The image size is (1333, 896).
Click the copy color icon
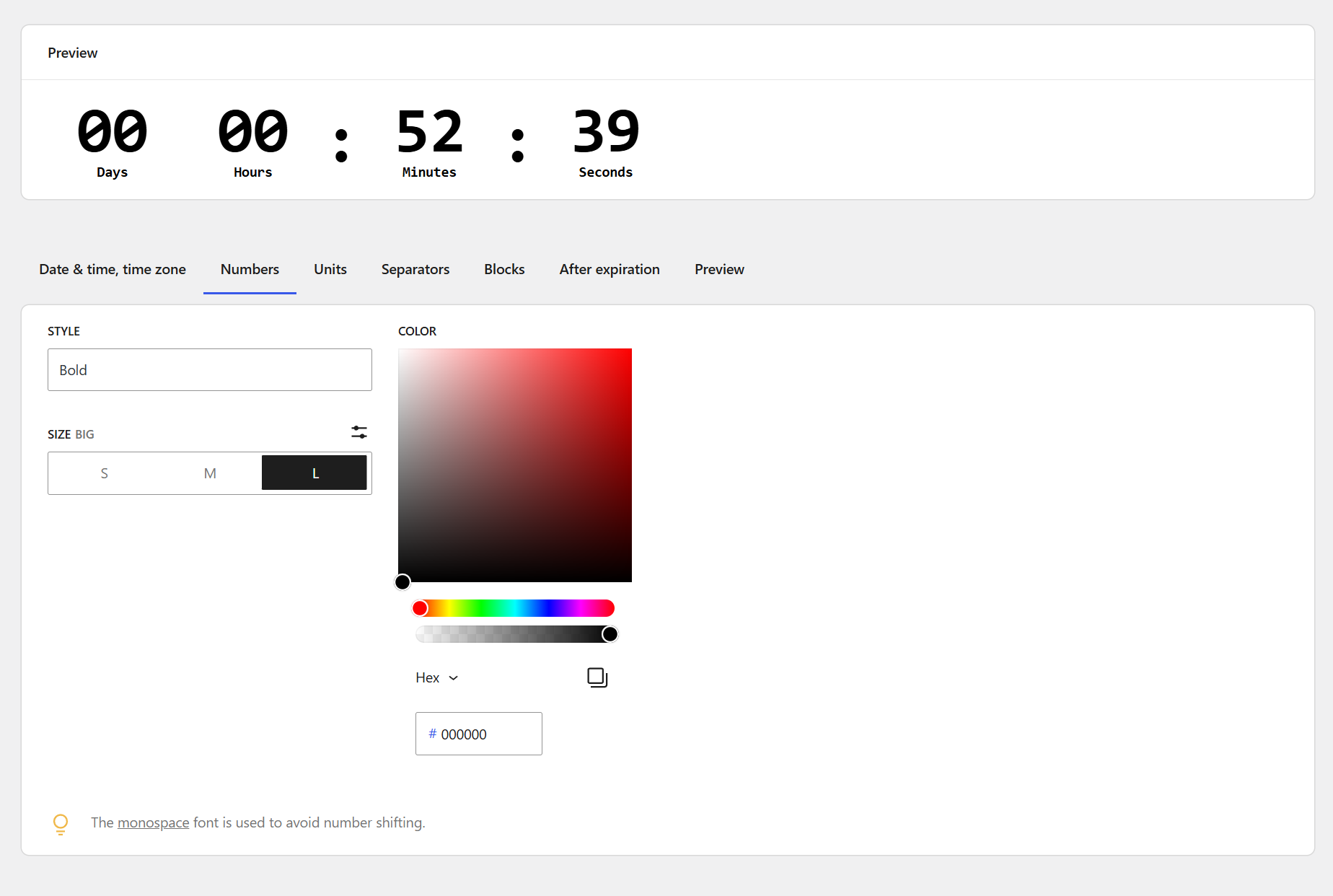click(597, 677)
